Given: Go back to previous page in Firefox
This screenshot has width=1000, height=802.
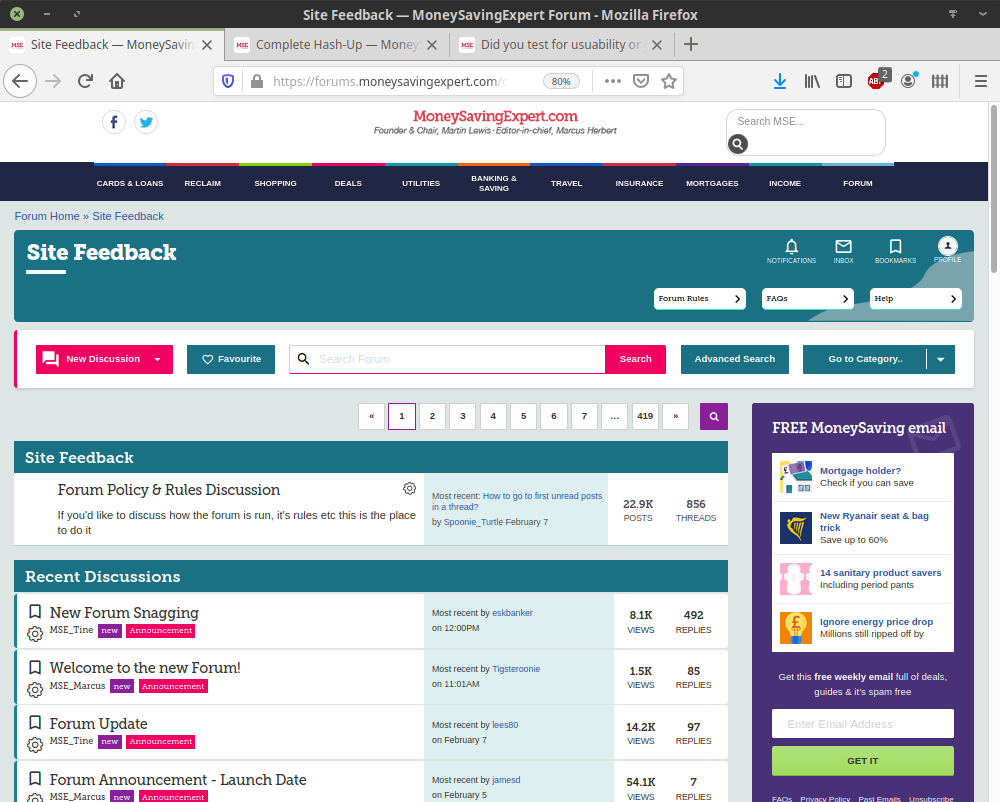Looking at the screenshot, I should point(20,81).
